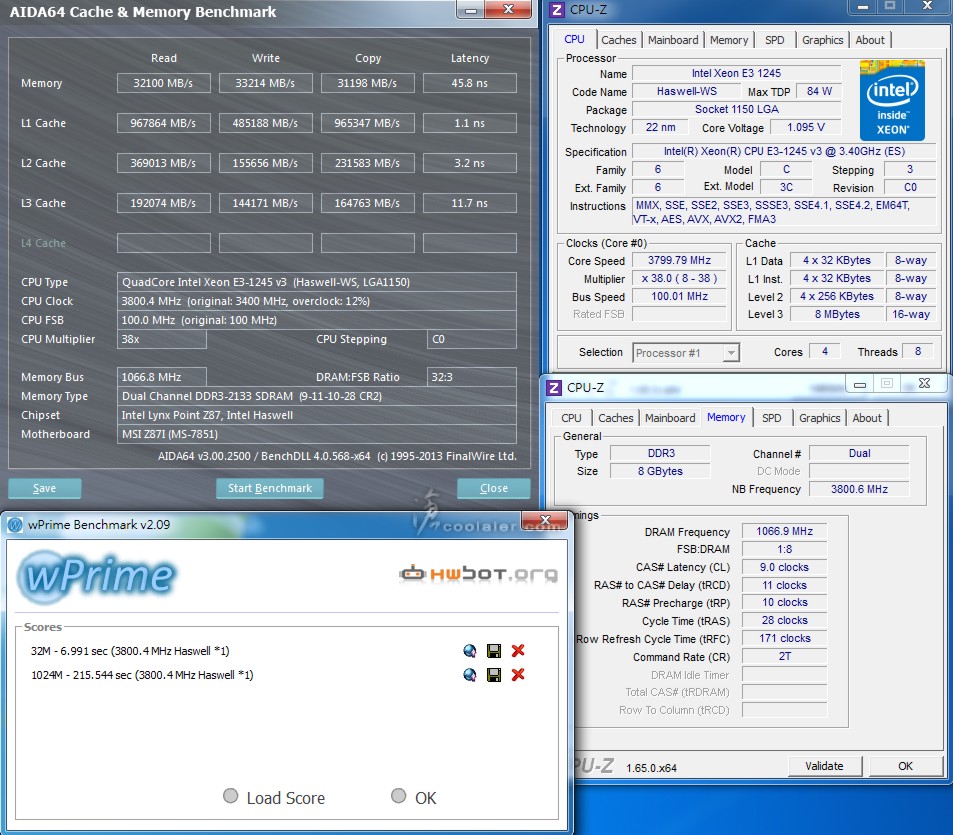Switch to Caches tab in top CPU-Z window
The image size is (953, 835).
pos(619,40)
